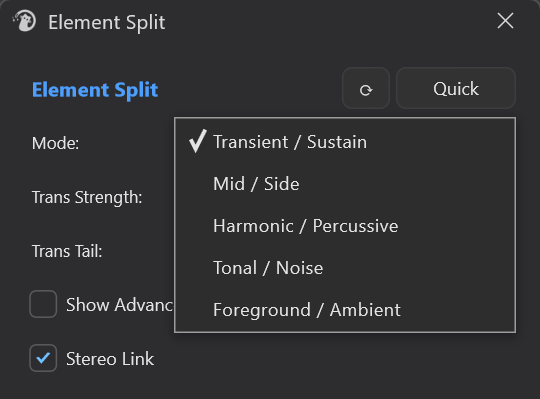
Task: Click the reset circular arrow icon
Action: click(366, 89)
